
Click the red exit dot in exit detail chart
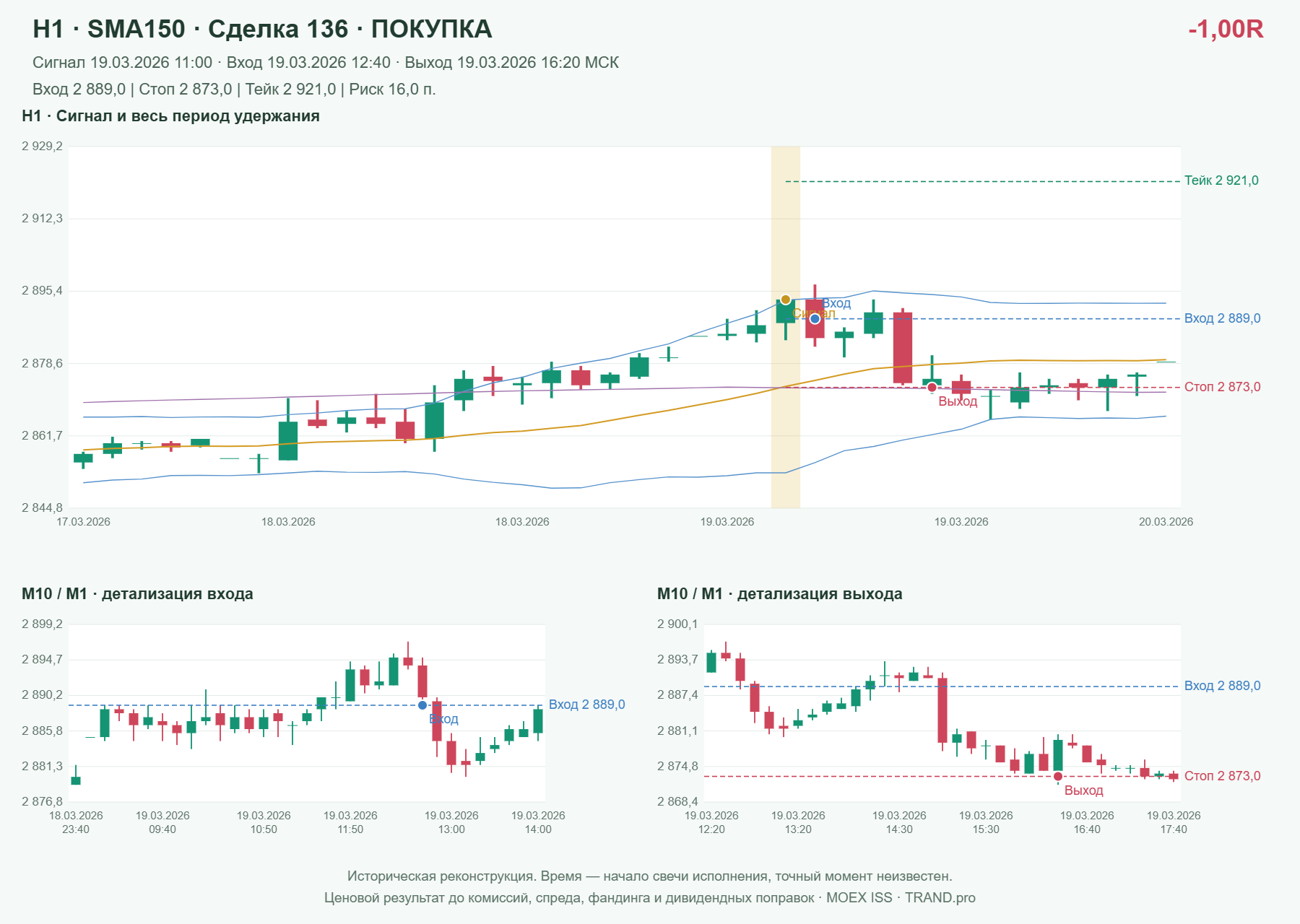pyautogui.click(x=1058, y=777)
